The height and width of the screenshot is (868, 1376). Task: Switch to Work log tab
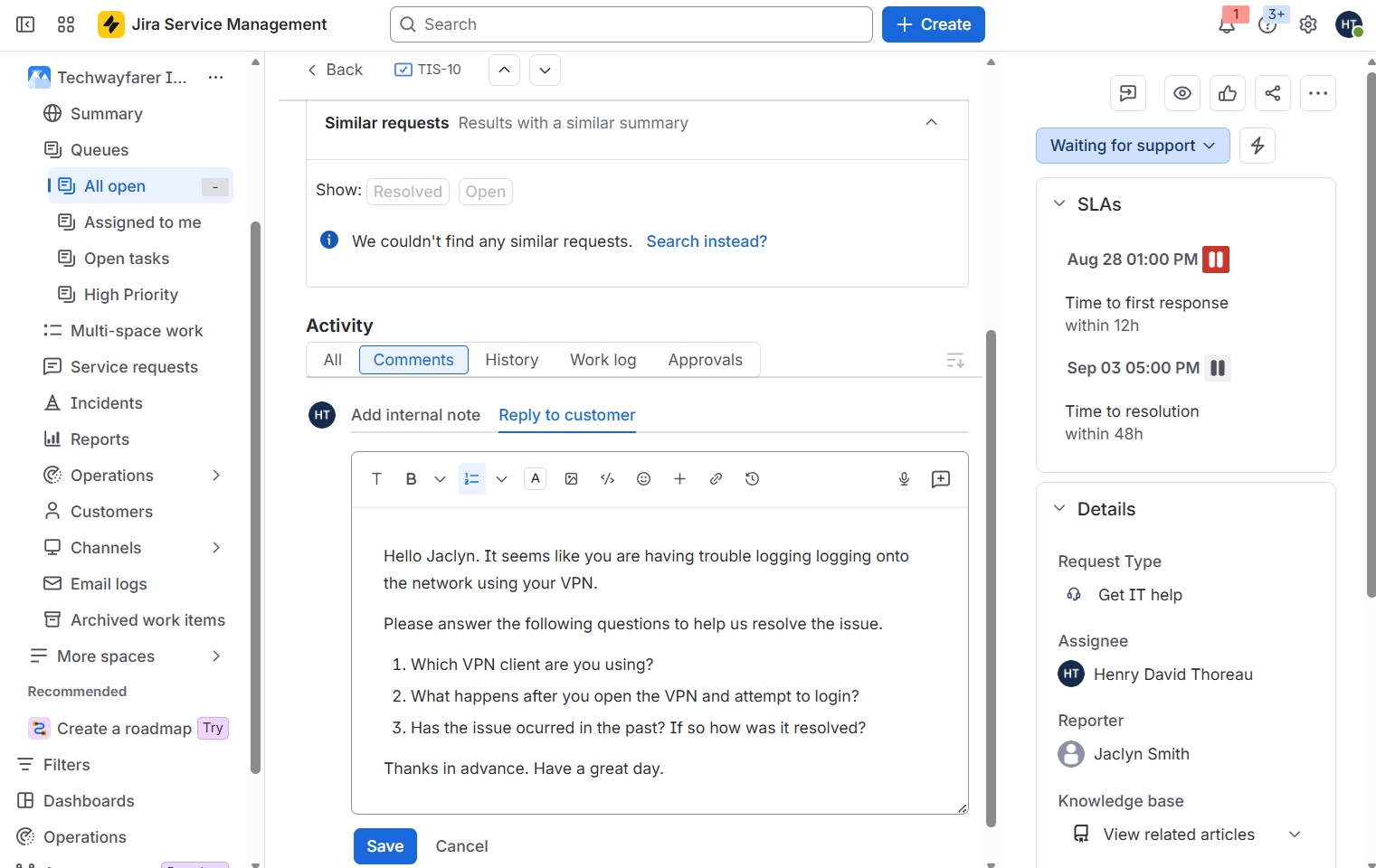tap(603, 360)
